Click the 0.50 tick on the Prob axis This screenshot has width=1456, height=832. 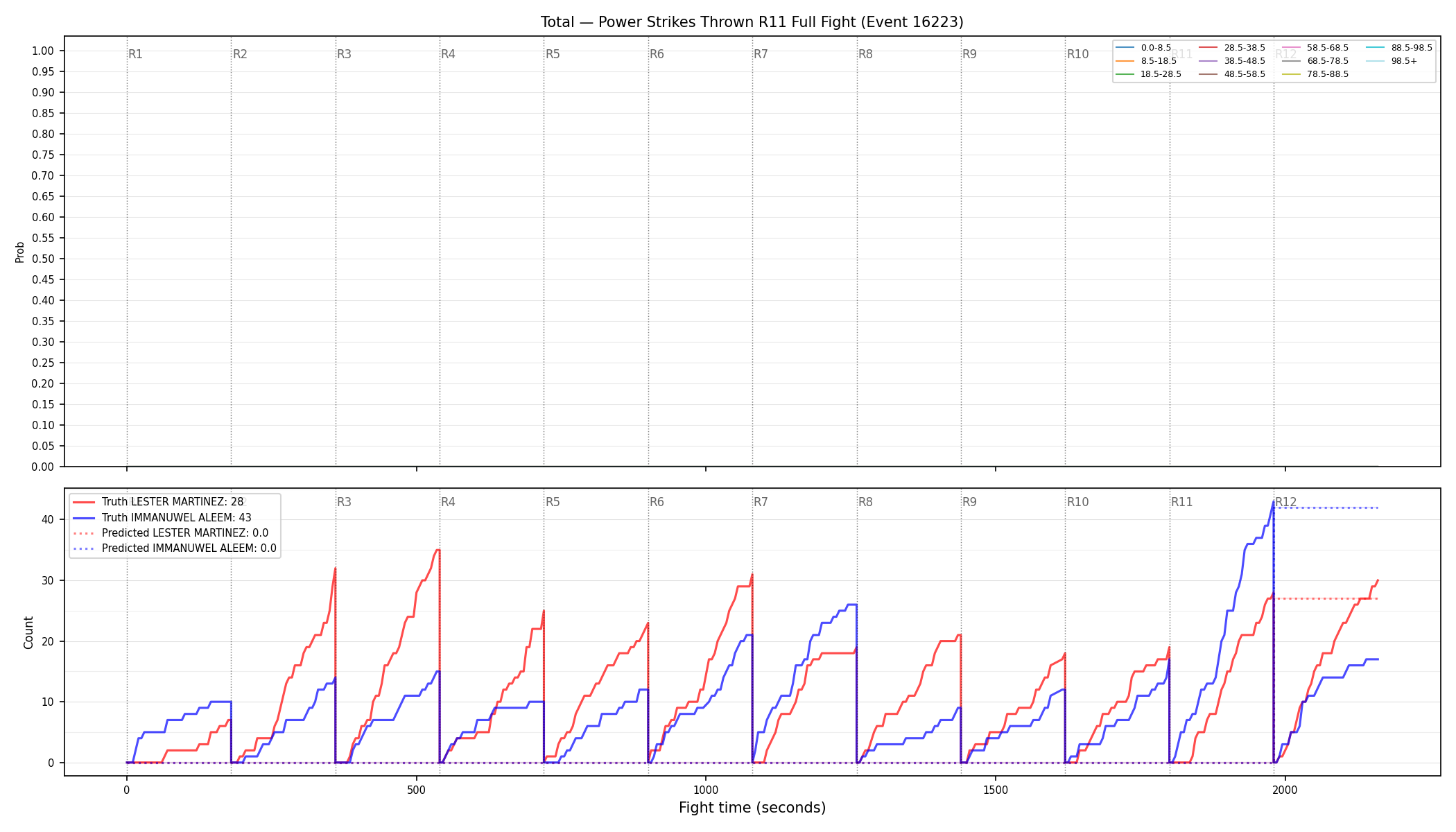(43, 259)
